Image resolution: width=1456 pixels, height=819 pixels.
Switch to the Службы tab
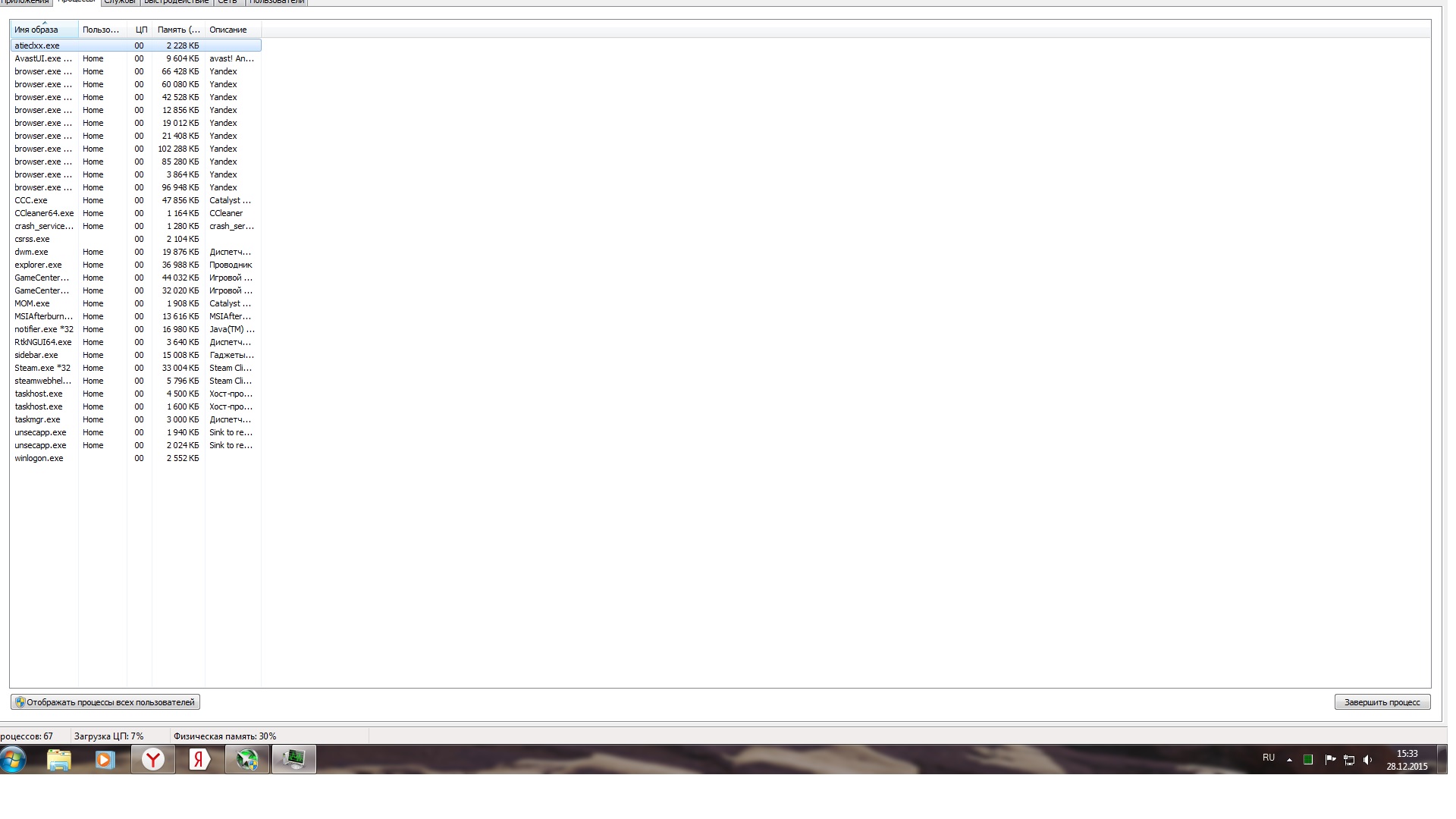120,2
